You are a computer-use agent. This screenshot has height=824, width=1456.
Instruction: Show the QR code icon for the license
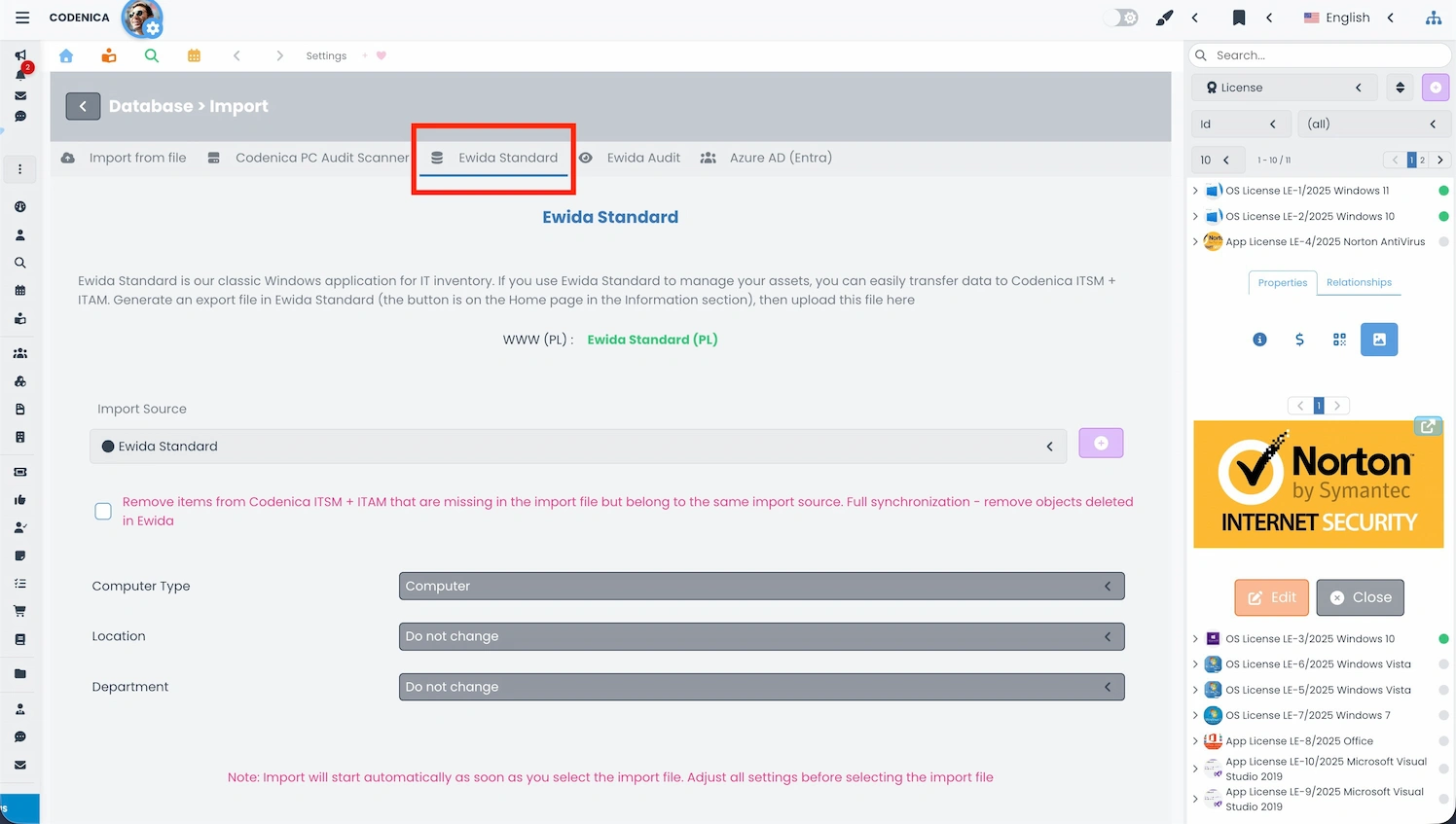[1339, 340]
